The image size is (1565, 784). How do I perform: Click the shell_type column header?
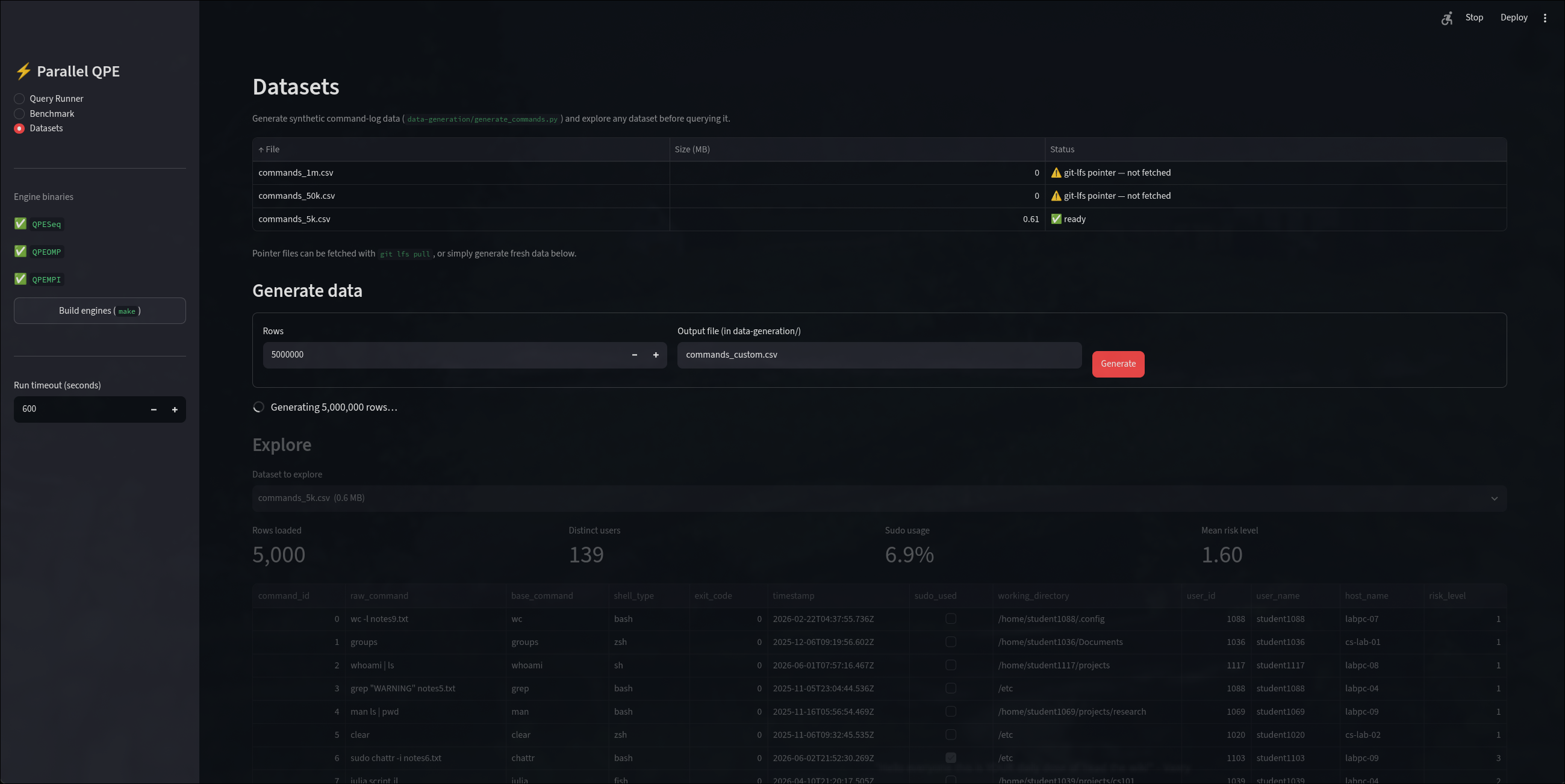[x=649, y=596]
